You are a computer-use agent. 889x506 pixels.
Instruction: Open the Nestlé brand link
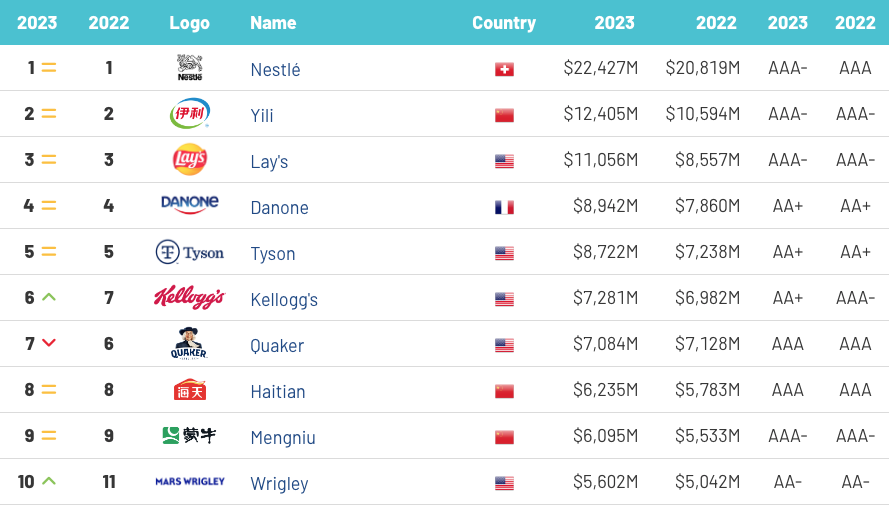click(x=276, y=69)
